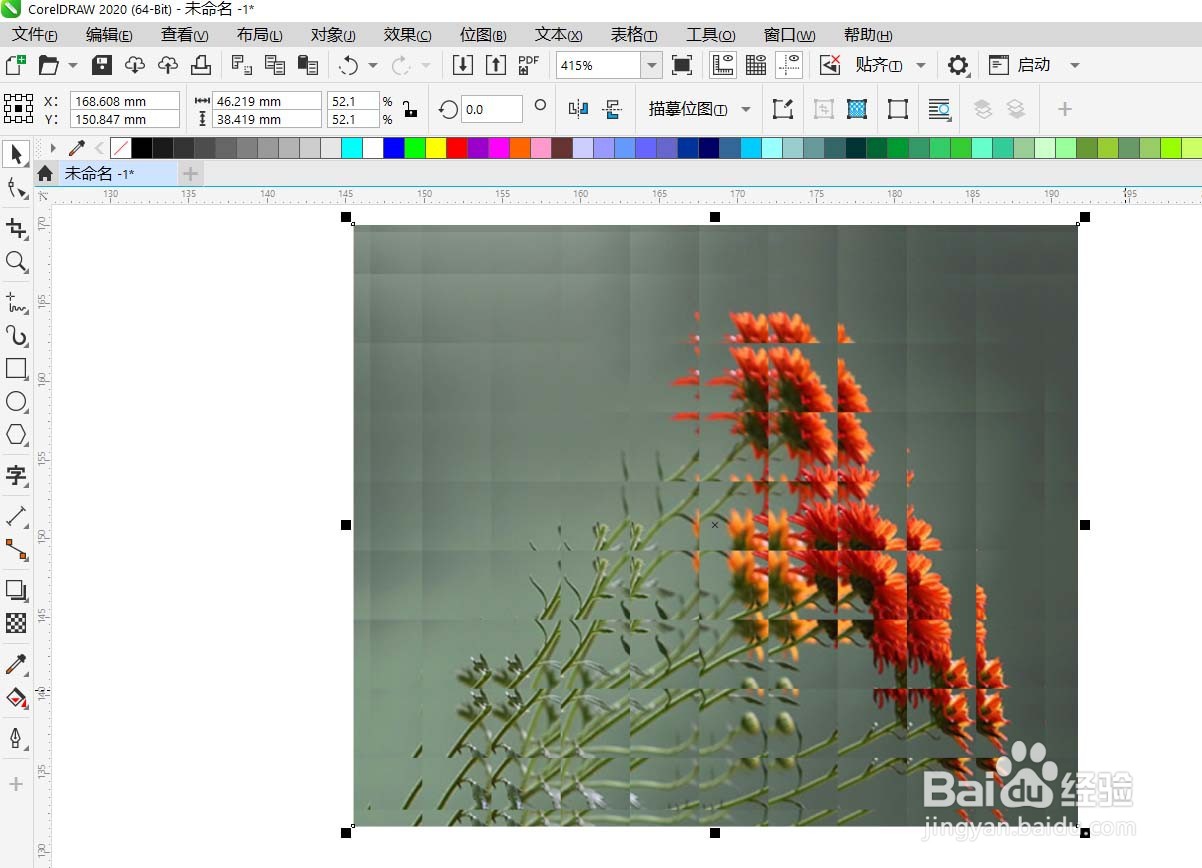The height and width of the screenshot is (868, 1202).
Task: Create a new document
Action: pos(15,65)
